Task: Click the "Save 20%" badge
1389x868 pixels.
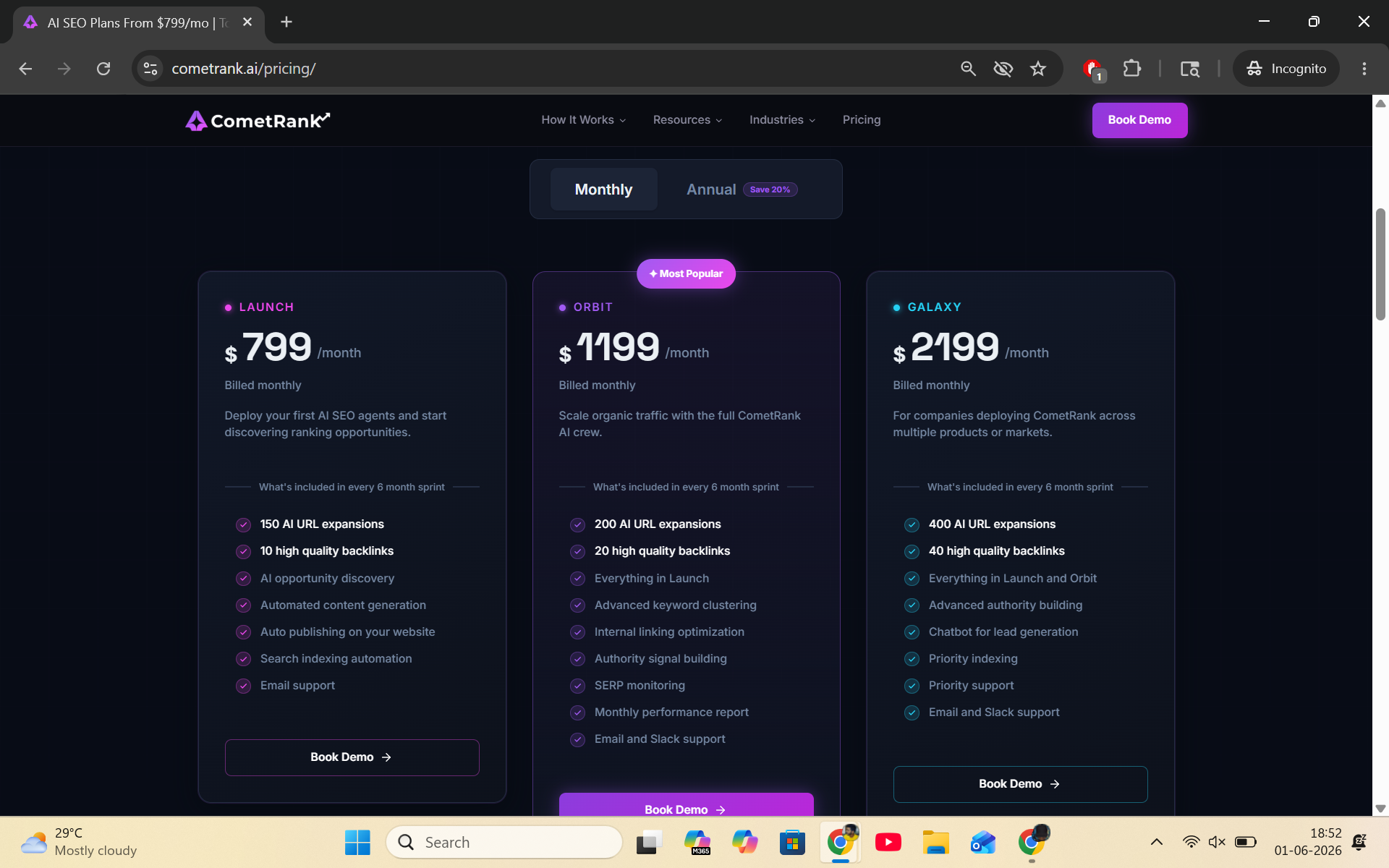Action: click(x=770, y=190)
